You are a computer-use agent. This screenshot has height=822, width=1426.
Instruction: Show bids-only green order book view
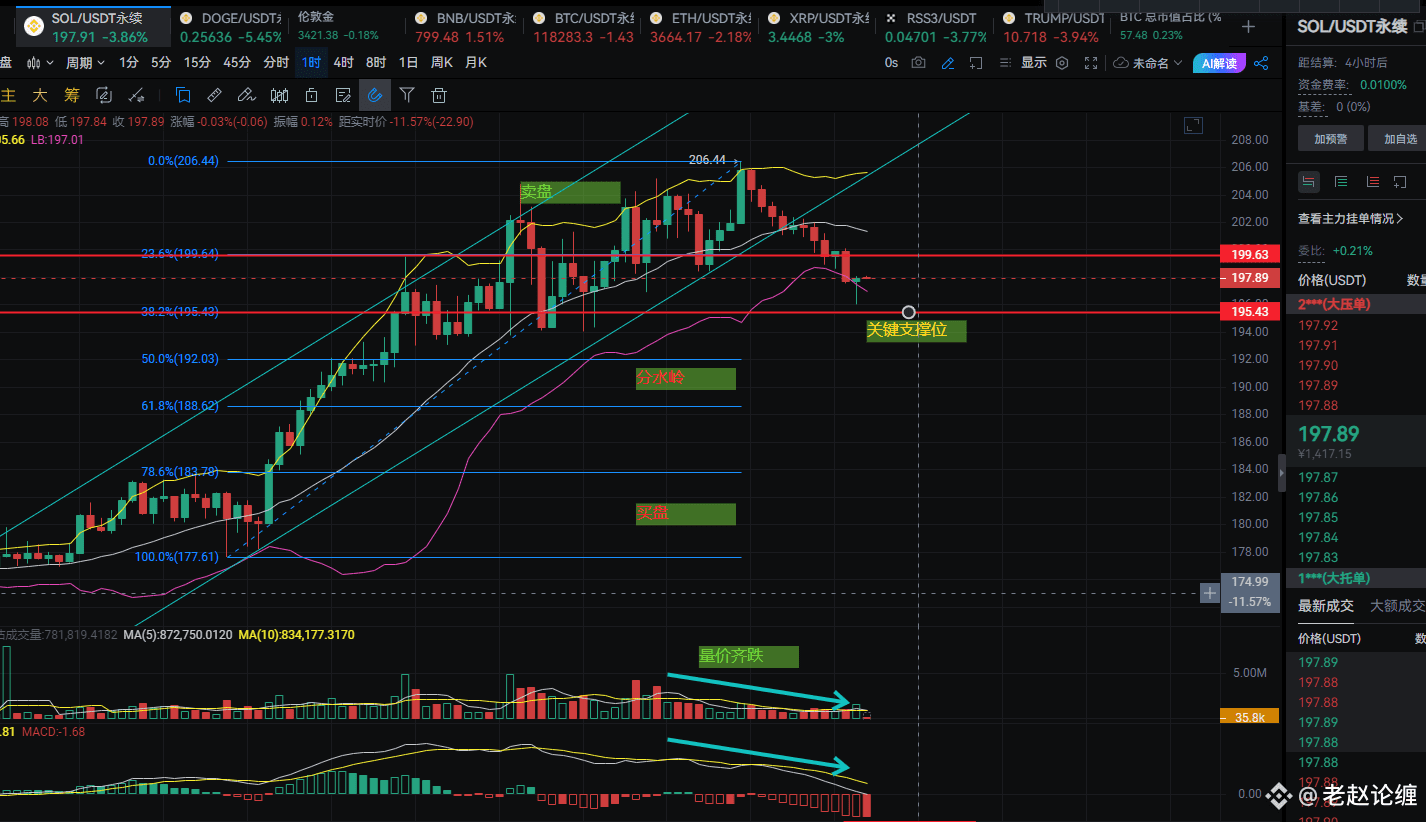click(x=1341, y=182)
